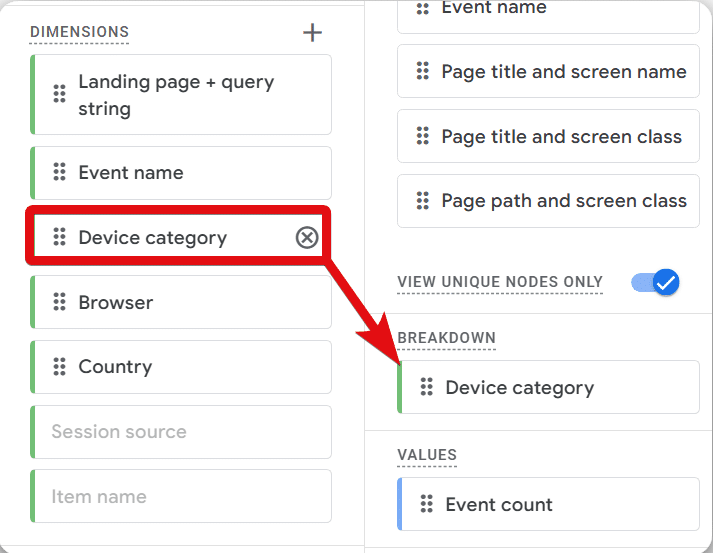
Task: Select the Browser dimension
Action: point(181,302)
